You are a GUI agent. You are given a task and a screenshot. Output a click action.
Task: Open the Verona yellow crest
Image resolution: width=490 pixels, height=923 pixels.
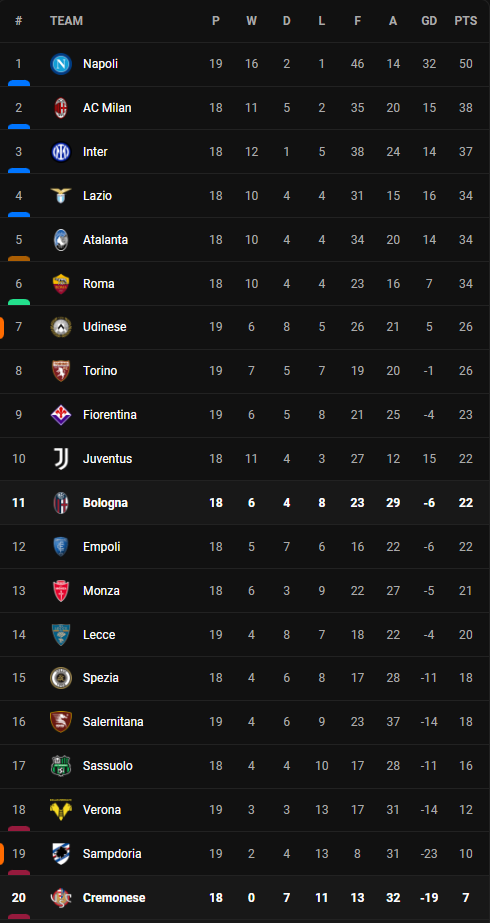(61, 810)
